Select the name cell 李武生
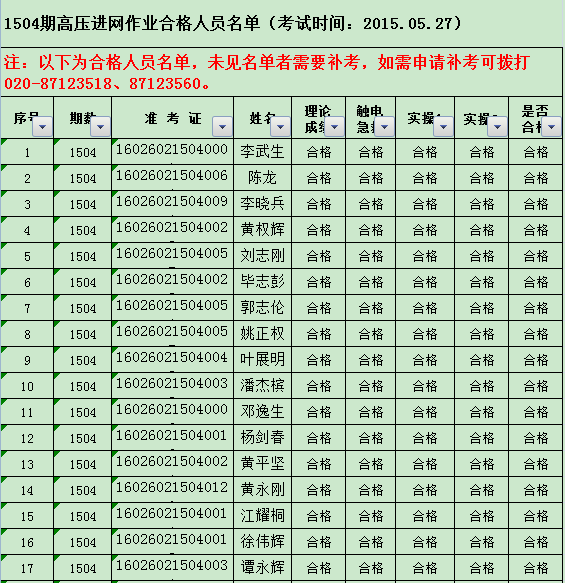Screen dimensions: 565x583 (x=262, y=152)
